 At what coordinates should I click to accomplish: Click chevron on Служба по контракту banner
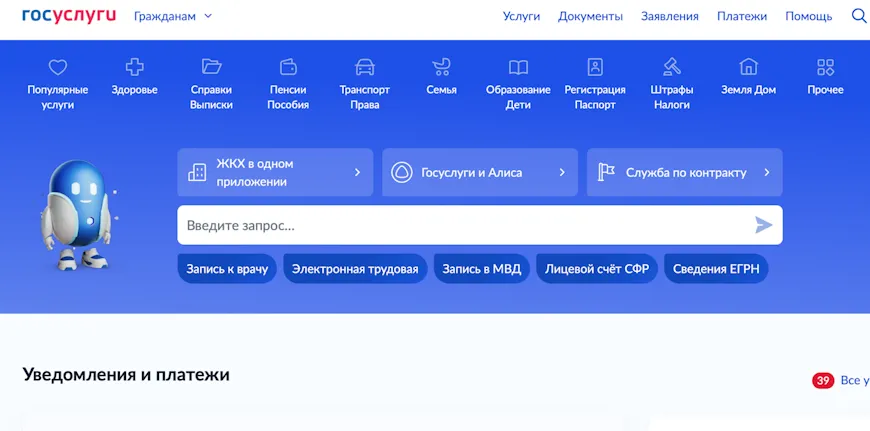767,173
